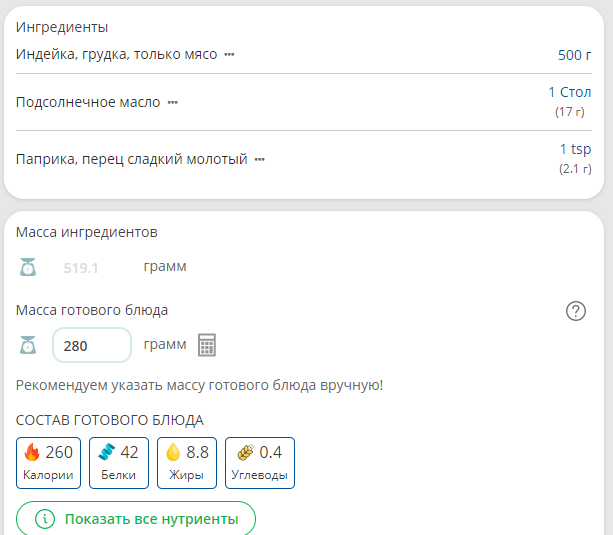
Task: Open the Паприка, перец сладкий молотый ingredient
Action: coord(131,159)
